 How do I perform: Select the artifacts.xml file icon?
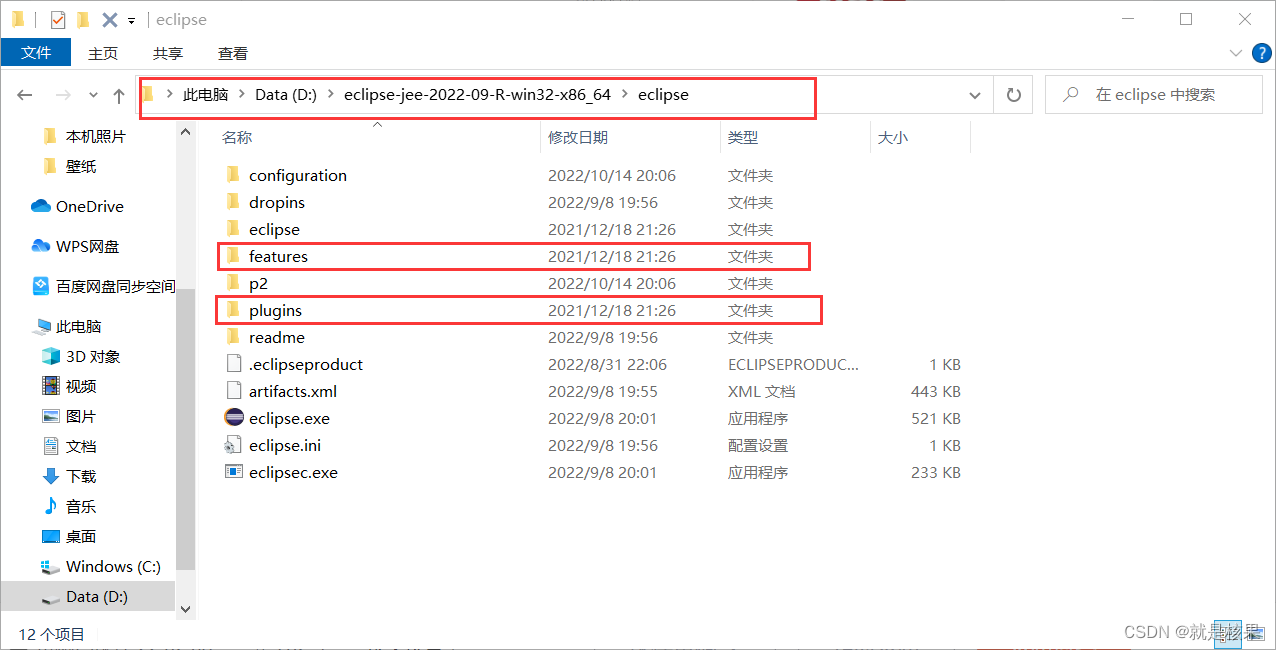[x=233, y=391]
